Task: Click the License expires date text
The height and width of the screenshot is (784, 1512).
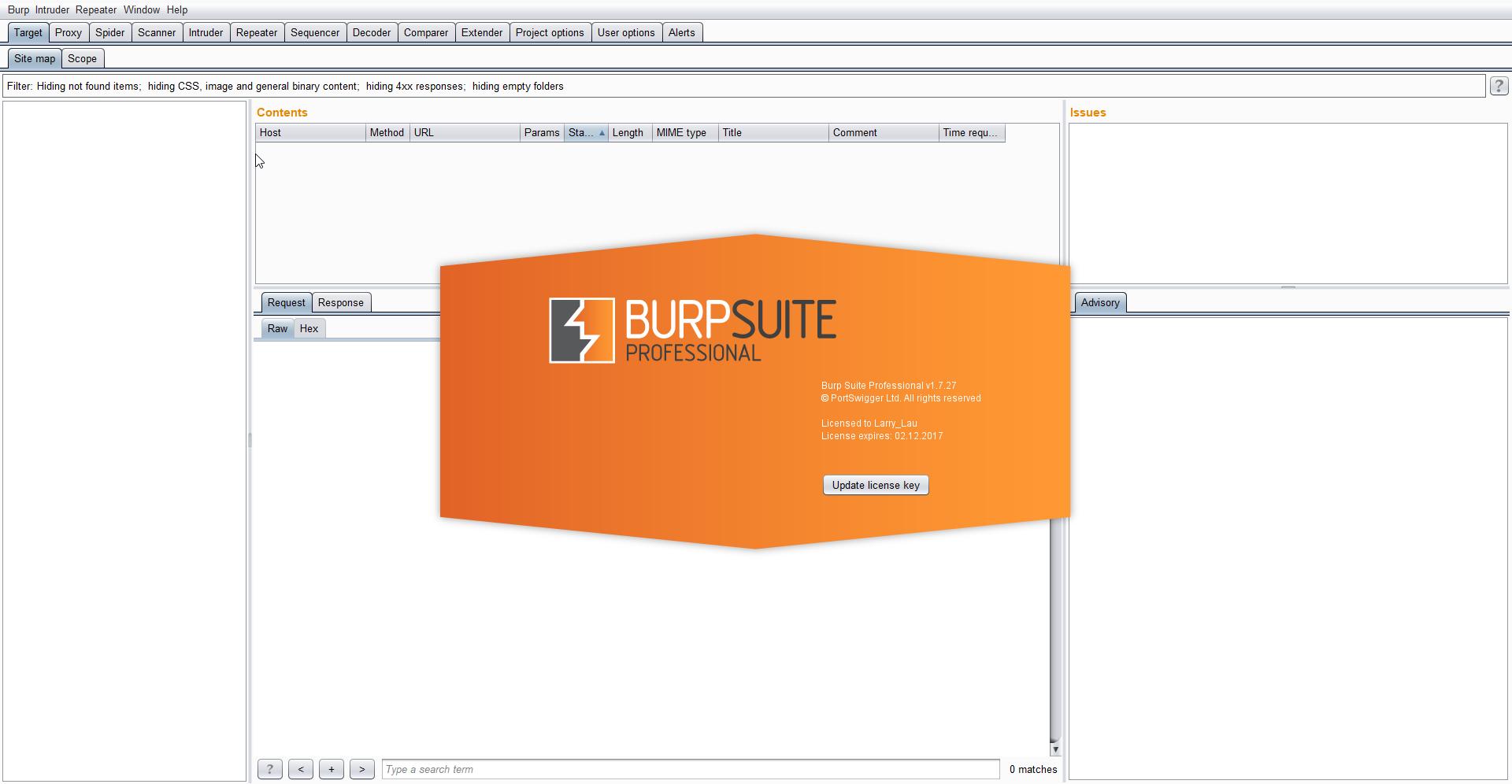Action: coord(881,436)
